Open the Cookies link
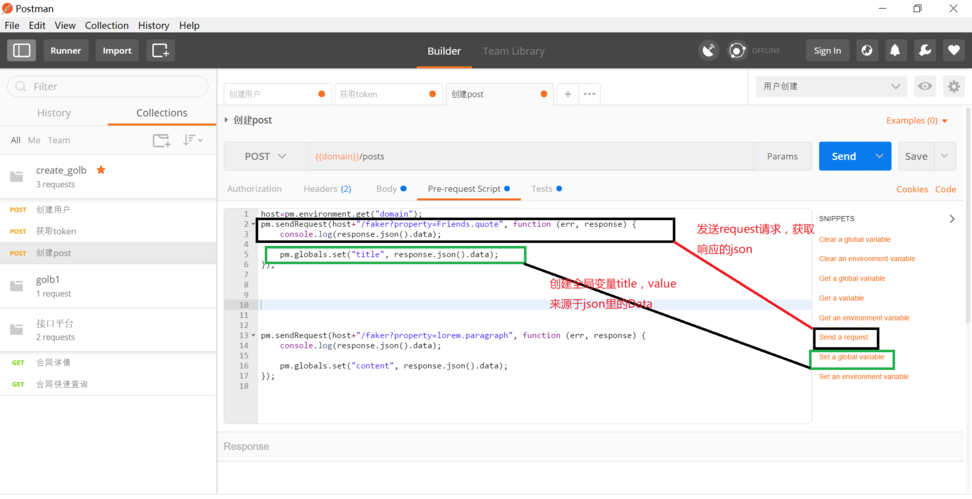 (912, 190)
